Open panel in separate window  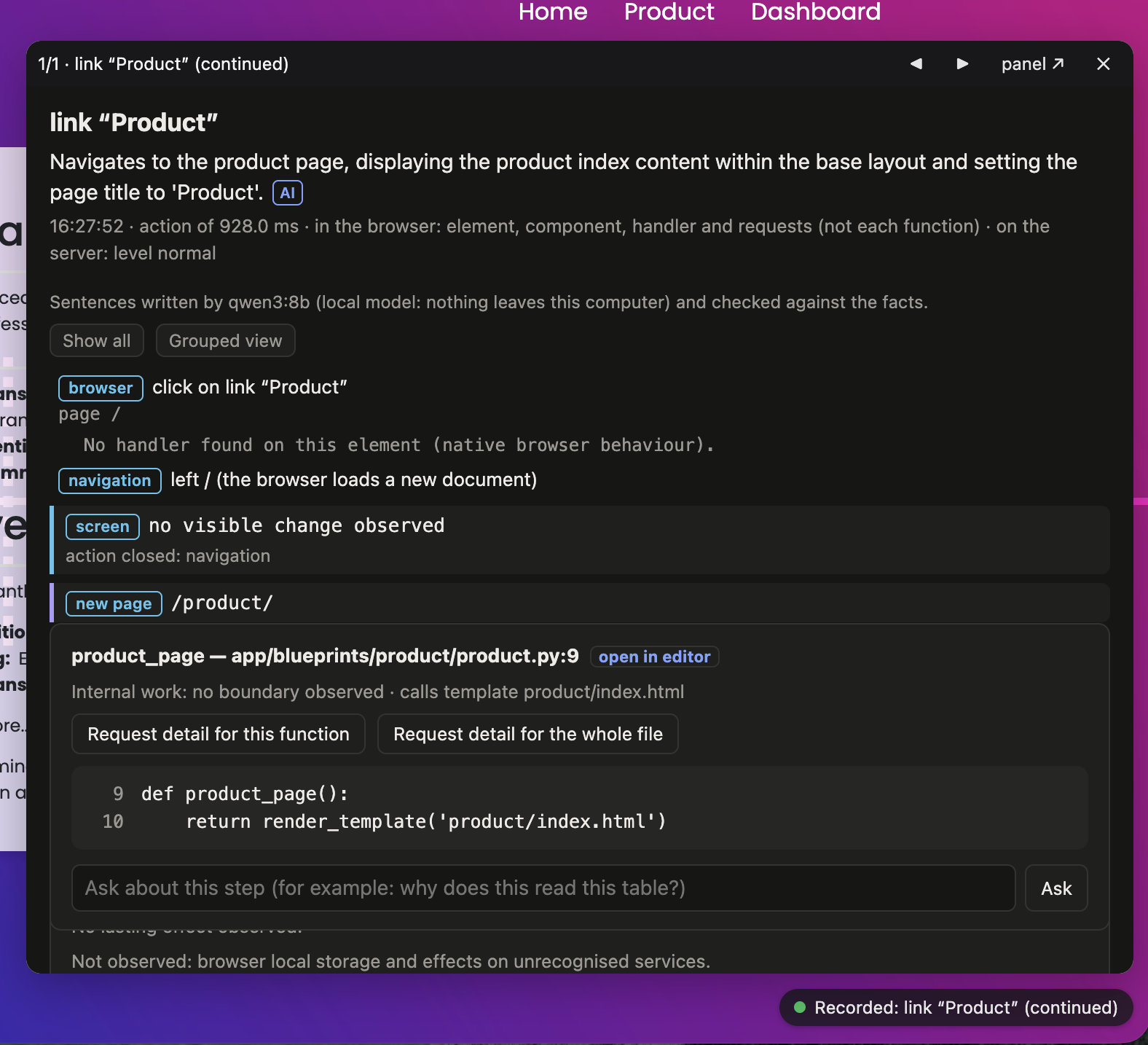click(1032, 64)
